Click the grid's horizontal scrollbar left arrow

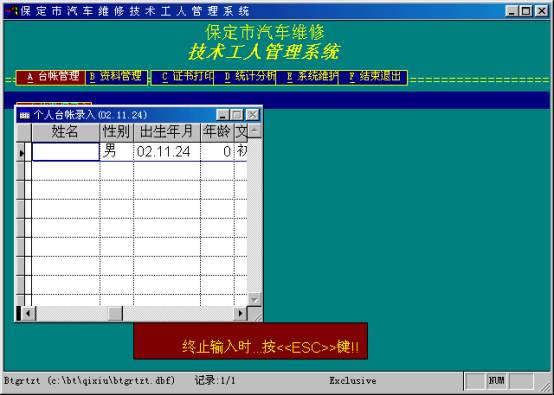click(29, 313)
